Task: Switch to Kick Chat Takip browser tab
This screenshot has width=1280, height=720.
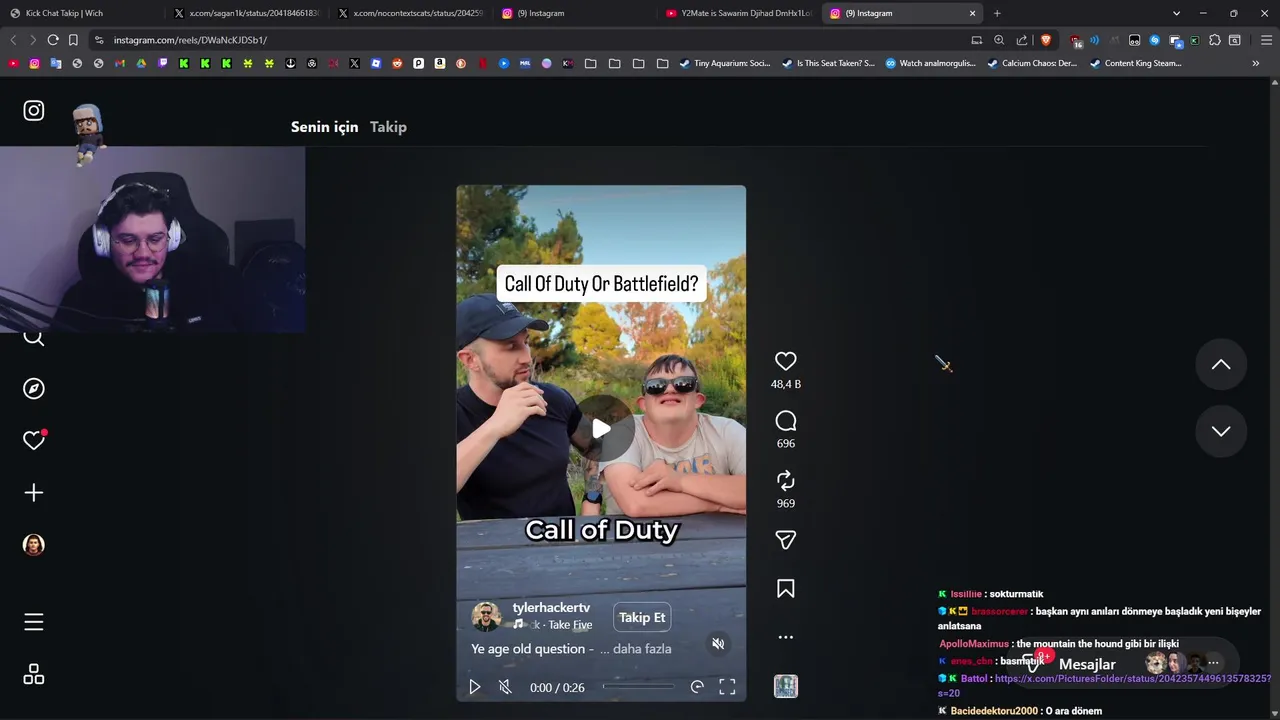Action: pos(80,13)
